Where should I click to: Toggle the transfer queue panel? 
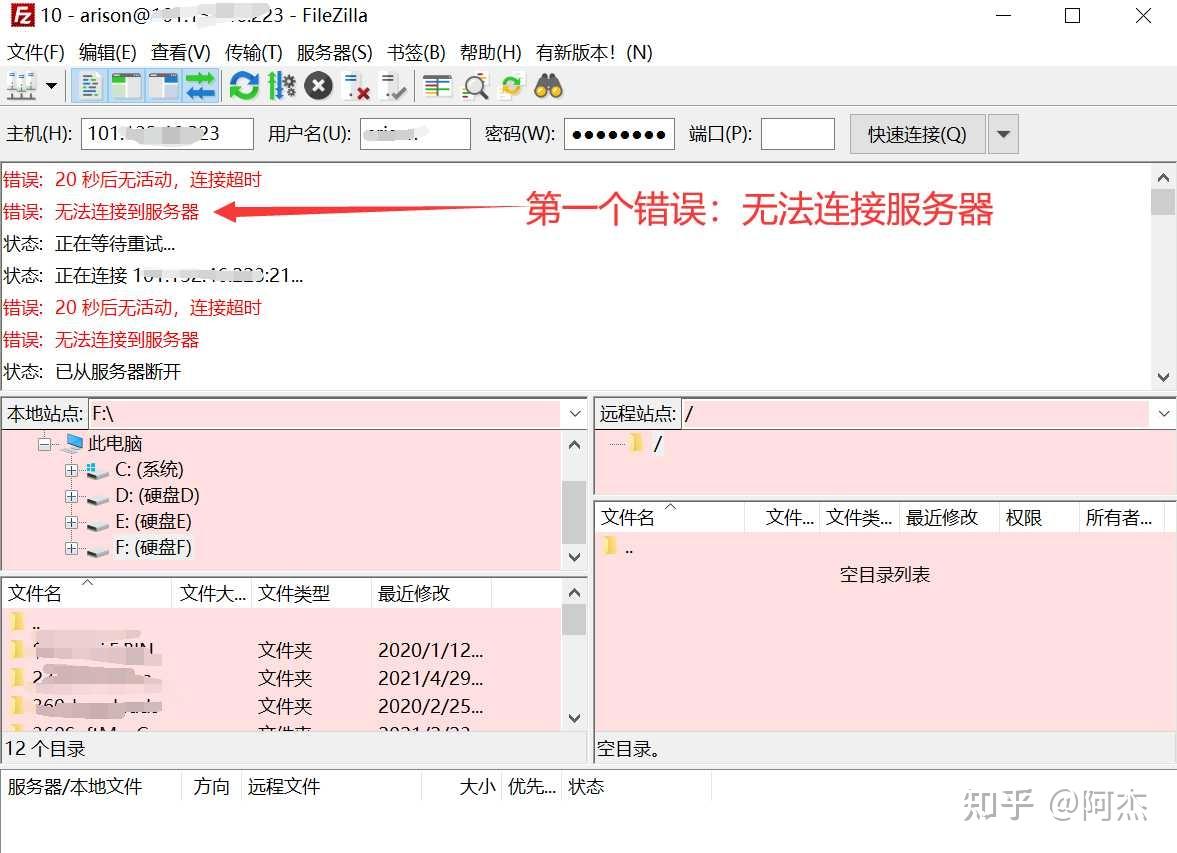pyautogui.click(x=199, y=86)
